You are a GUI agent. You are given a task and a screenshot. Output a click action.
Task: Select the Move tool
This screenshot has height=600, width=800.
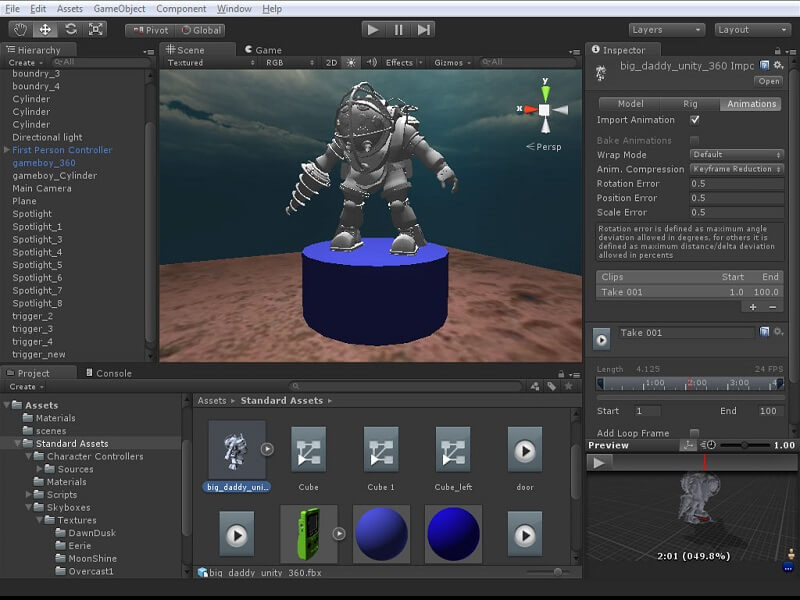[x=45, y=30]
